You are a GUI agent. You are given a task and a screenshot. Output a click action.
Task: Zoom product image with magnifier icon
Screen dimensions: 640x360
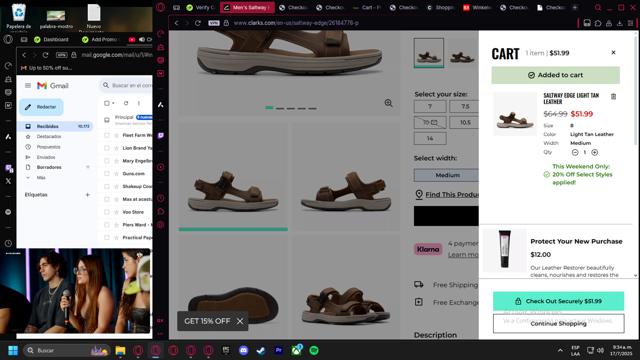(x=388, y=103)
